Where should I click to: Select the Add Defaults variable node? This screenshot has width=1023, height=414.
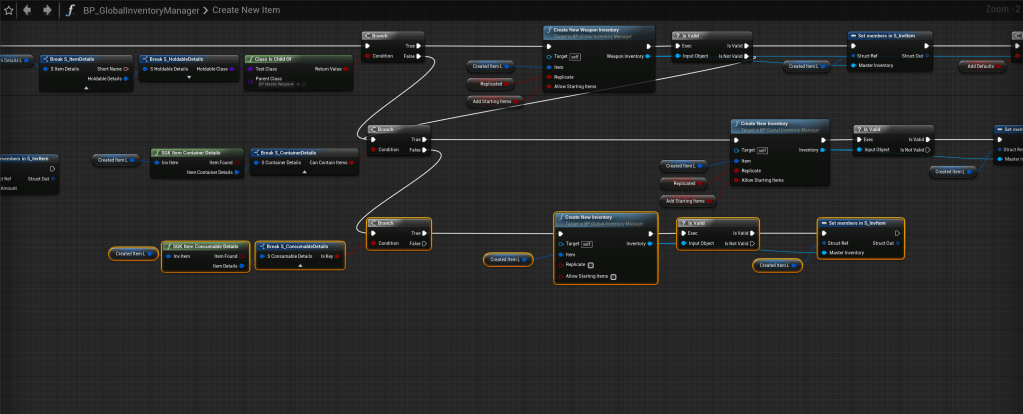(x=982, y=66)
